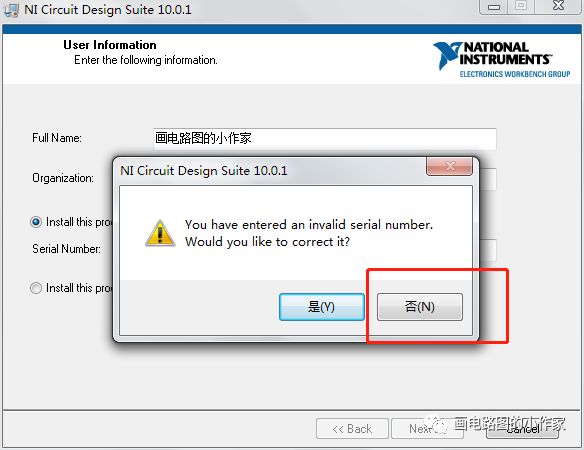584x450 pixels.
Task: Click the Full Name input field
Action: [324, 139]
